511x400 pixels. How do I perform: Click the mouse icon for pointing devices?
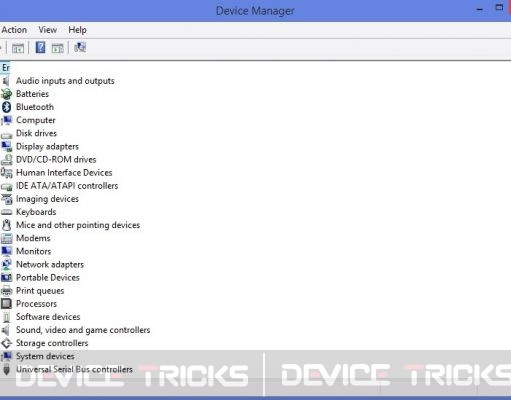point(6,225)
